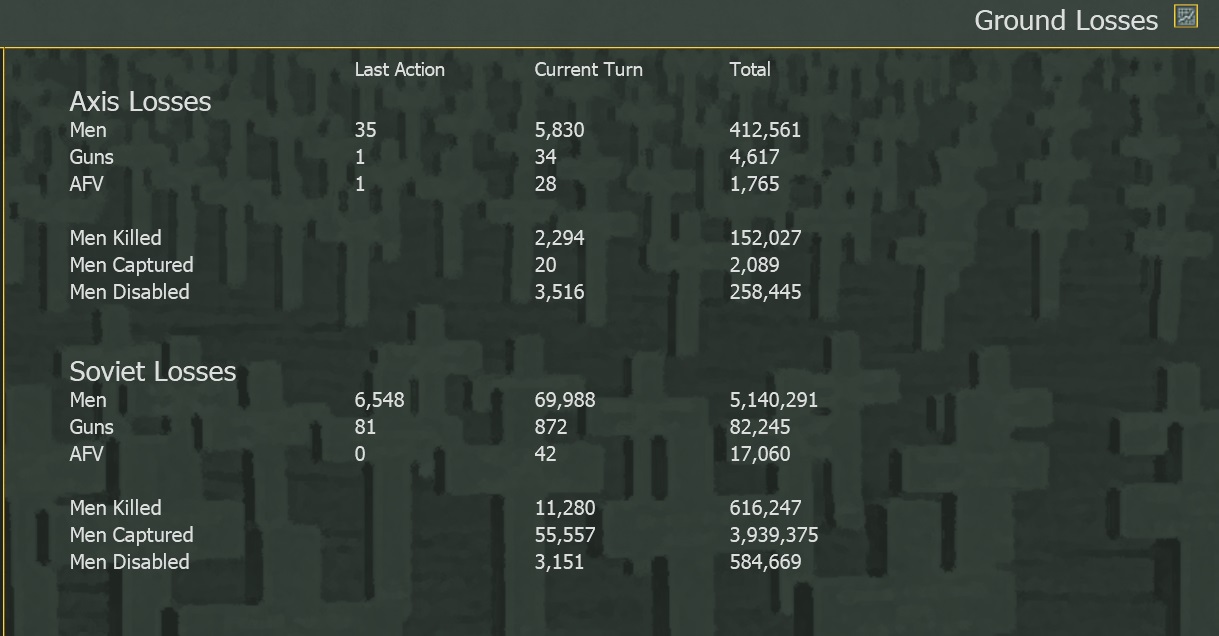Select Axis total guns value 4,617
Screen dimensions: 1219x636
754,157
